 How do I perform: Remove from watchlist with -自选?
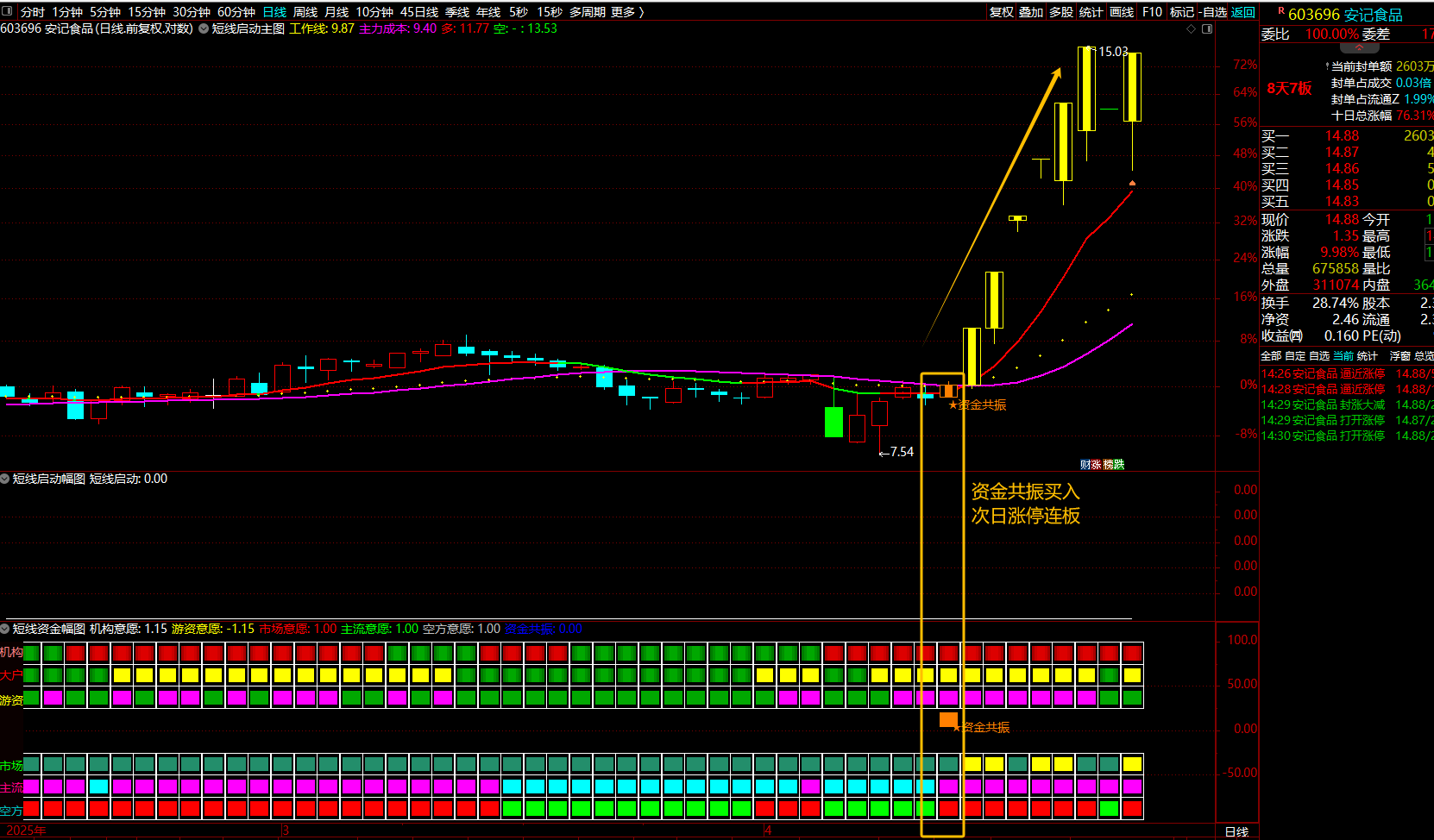[x=1212, y=12]
